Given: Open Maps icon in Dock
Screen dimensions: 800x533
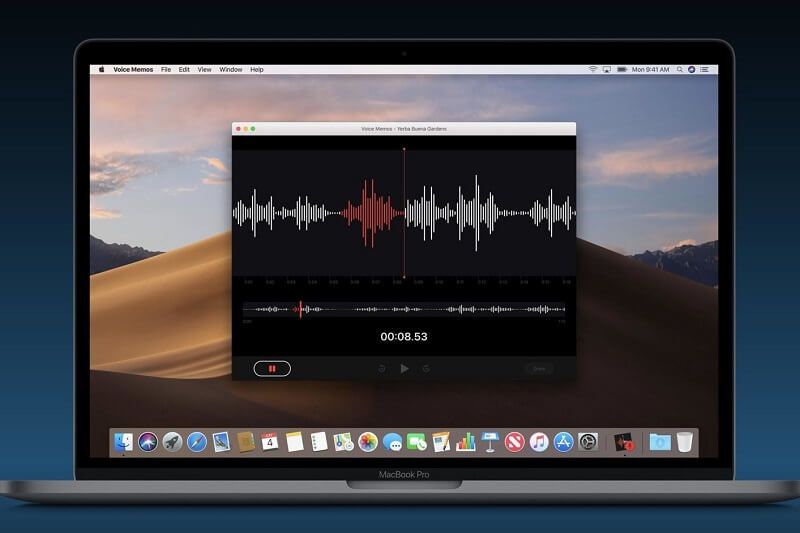Looking at the screenshot, I should click(x=343, y=442).
